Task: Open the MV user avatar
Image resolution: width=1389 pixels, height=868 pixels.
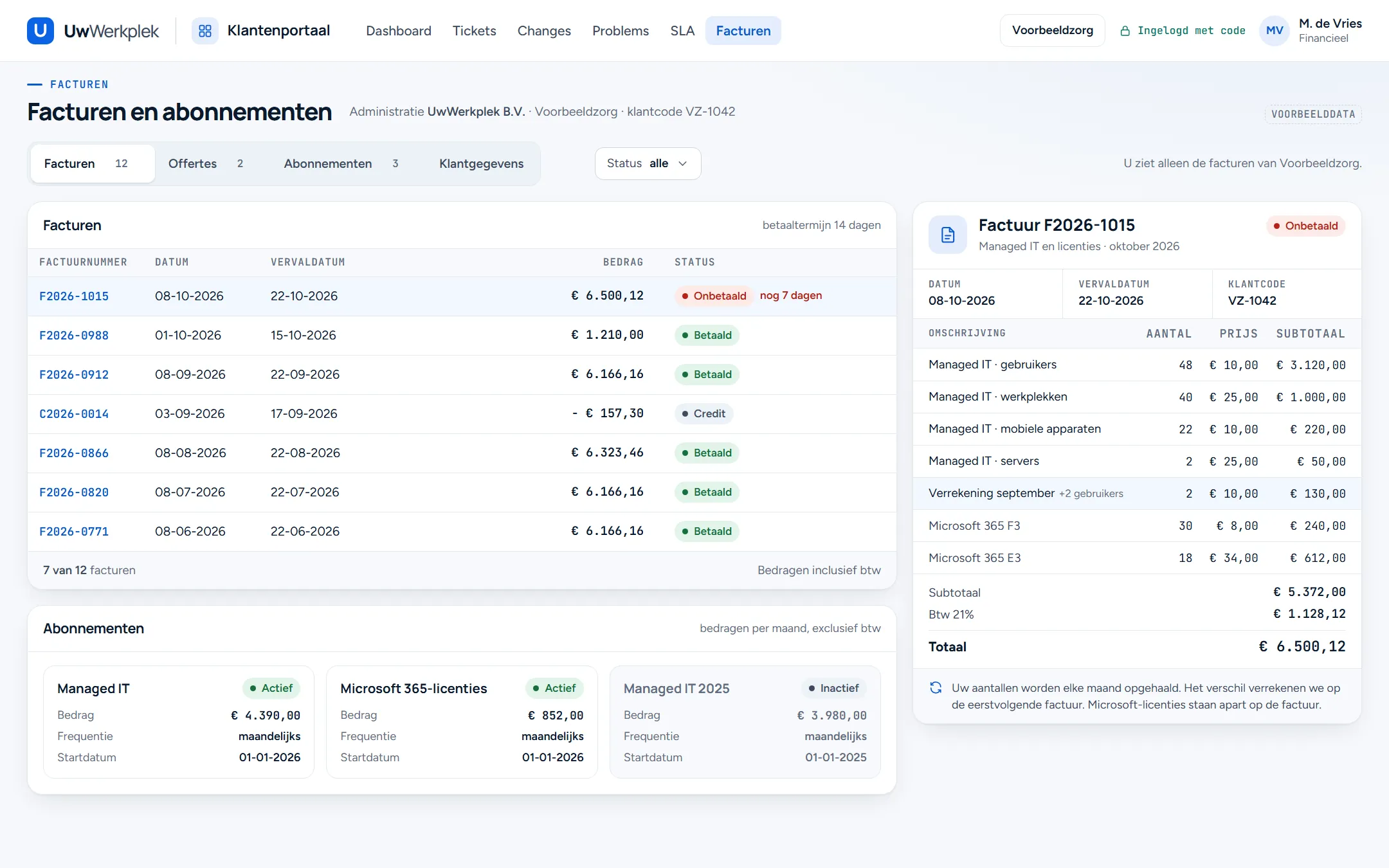Action: [x=1275, y=31]
